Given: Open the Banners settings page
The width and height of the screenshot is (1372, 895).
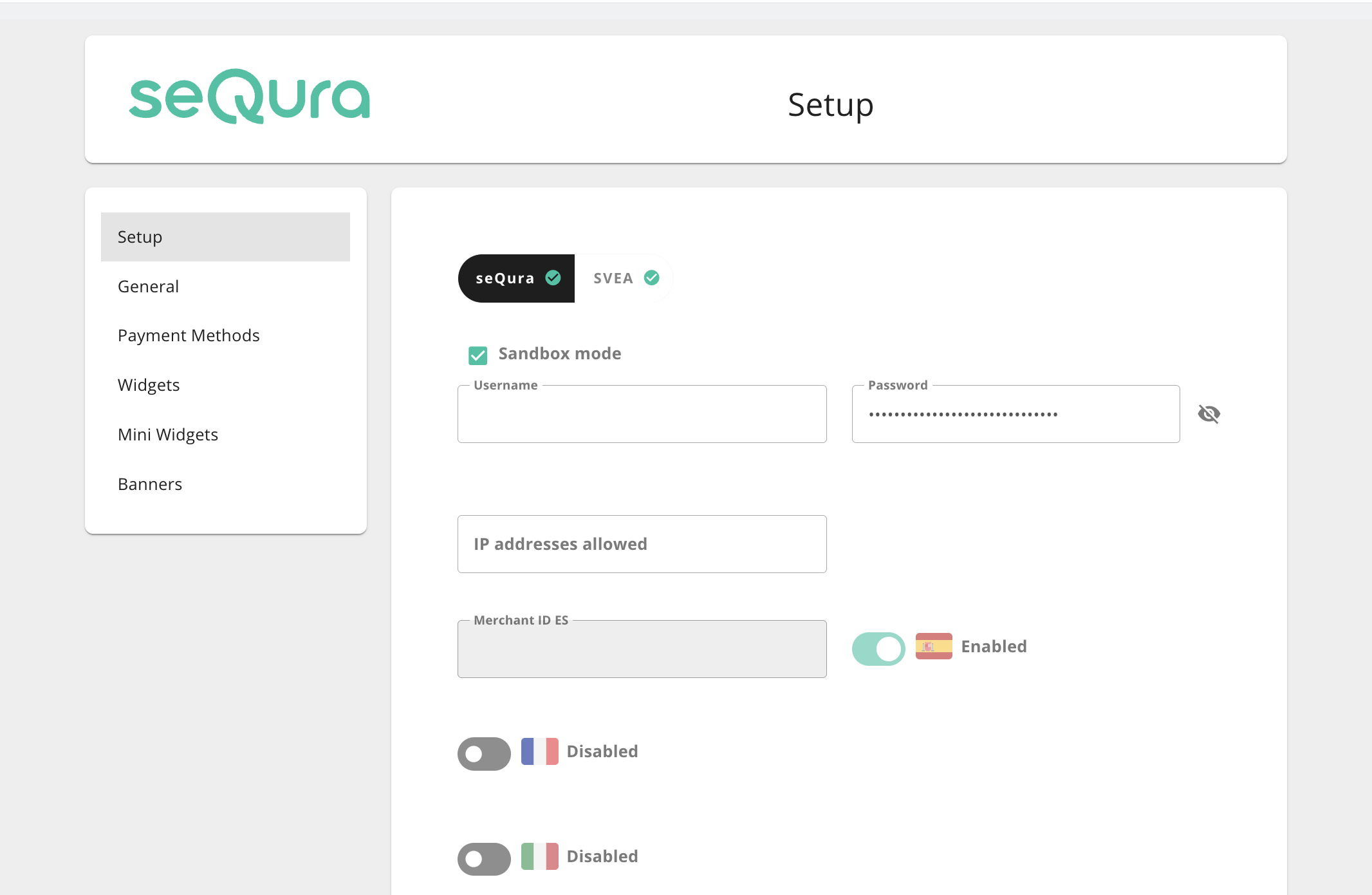Looking at the screenshot, I should tap(225, 484).
